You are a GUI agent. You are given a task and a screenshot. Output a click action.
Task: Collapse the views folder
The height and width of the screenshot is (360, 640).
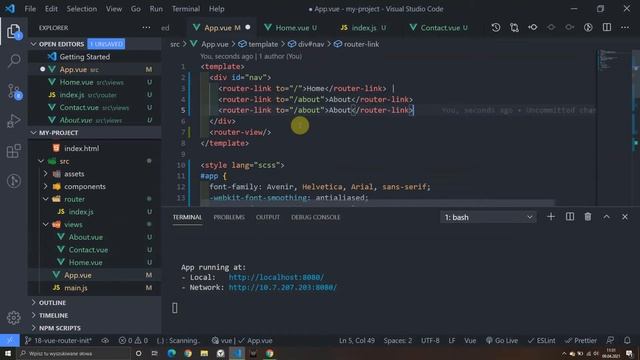(46, 224)
